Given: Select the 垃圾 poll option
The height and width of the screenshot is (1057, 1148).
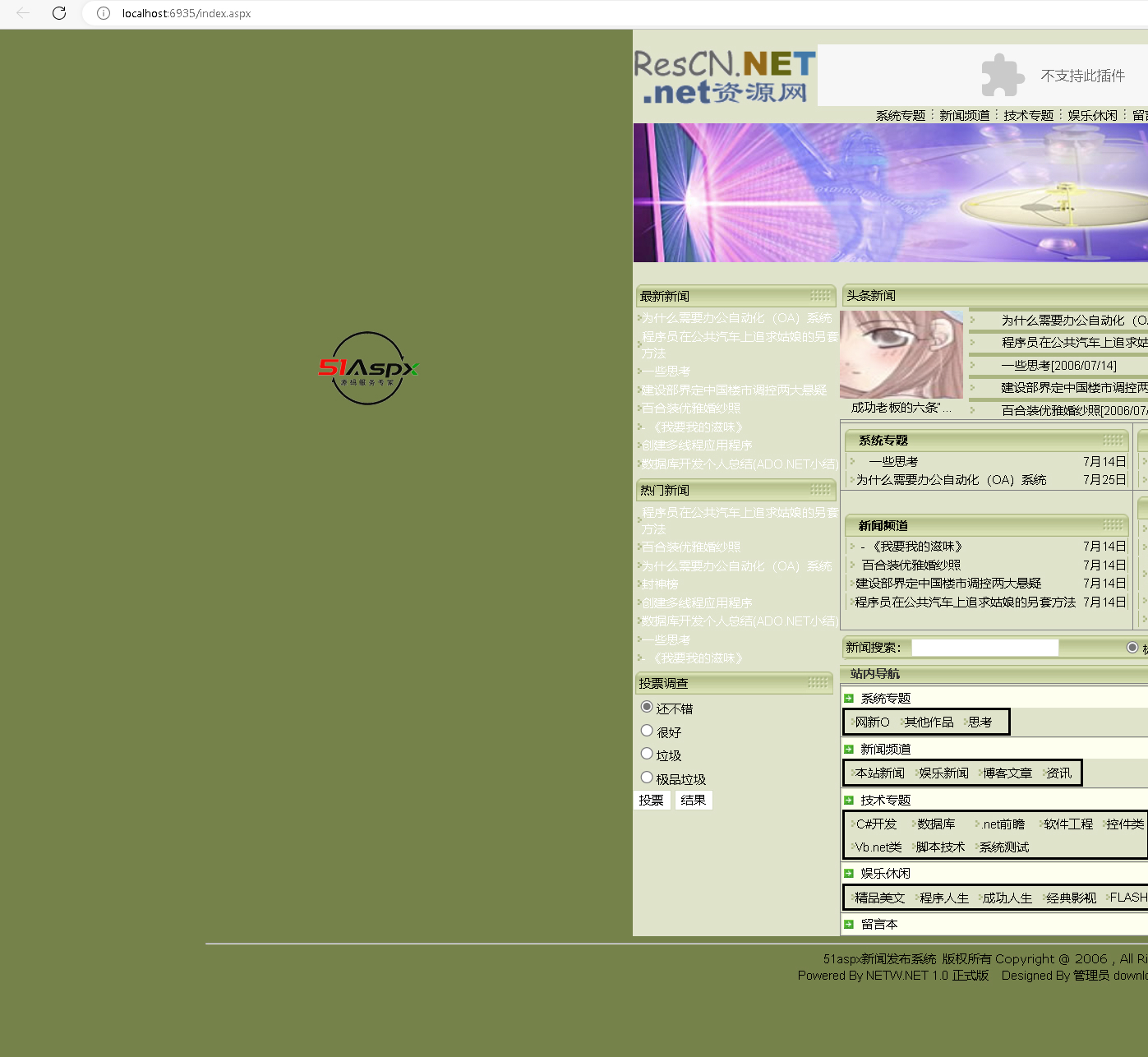Looking at the screenshot, I should [647, 754].
